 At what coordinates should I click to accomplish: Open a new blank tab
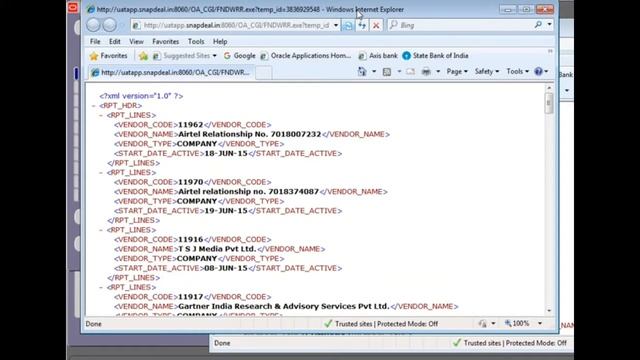pos(263,73)
